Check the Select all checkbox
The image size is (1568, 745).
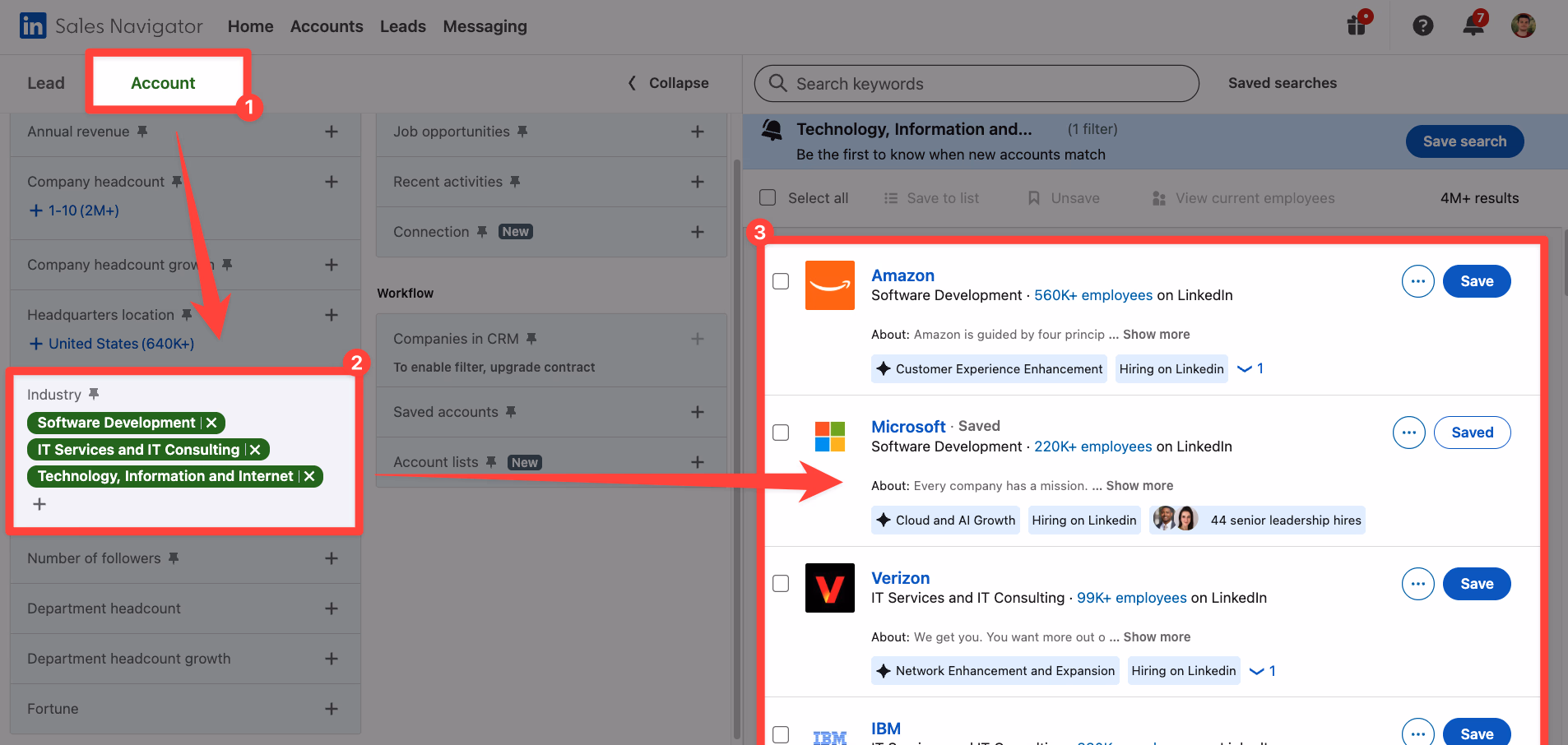point(768,197)
